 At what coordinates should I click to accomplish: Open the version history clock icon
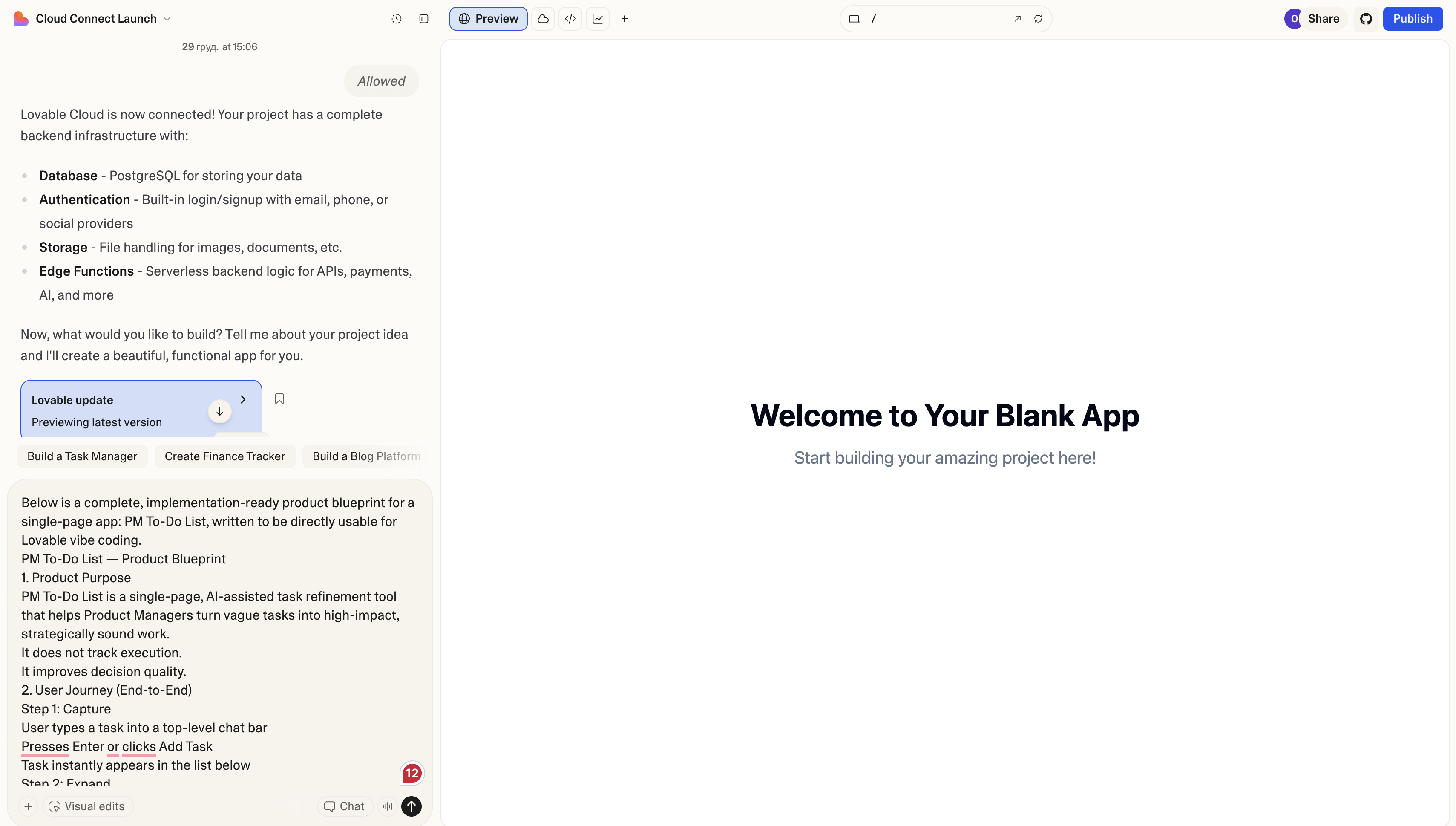coord(396,19)
